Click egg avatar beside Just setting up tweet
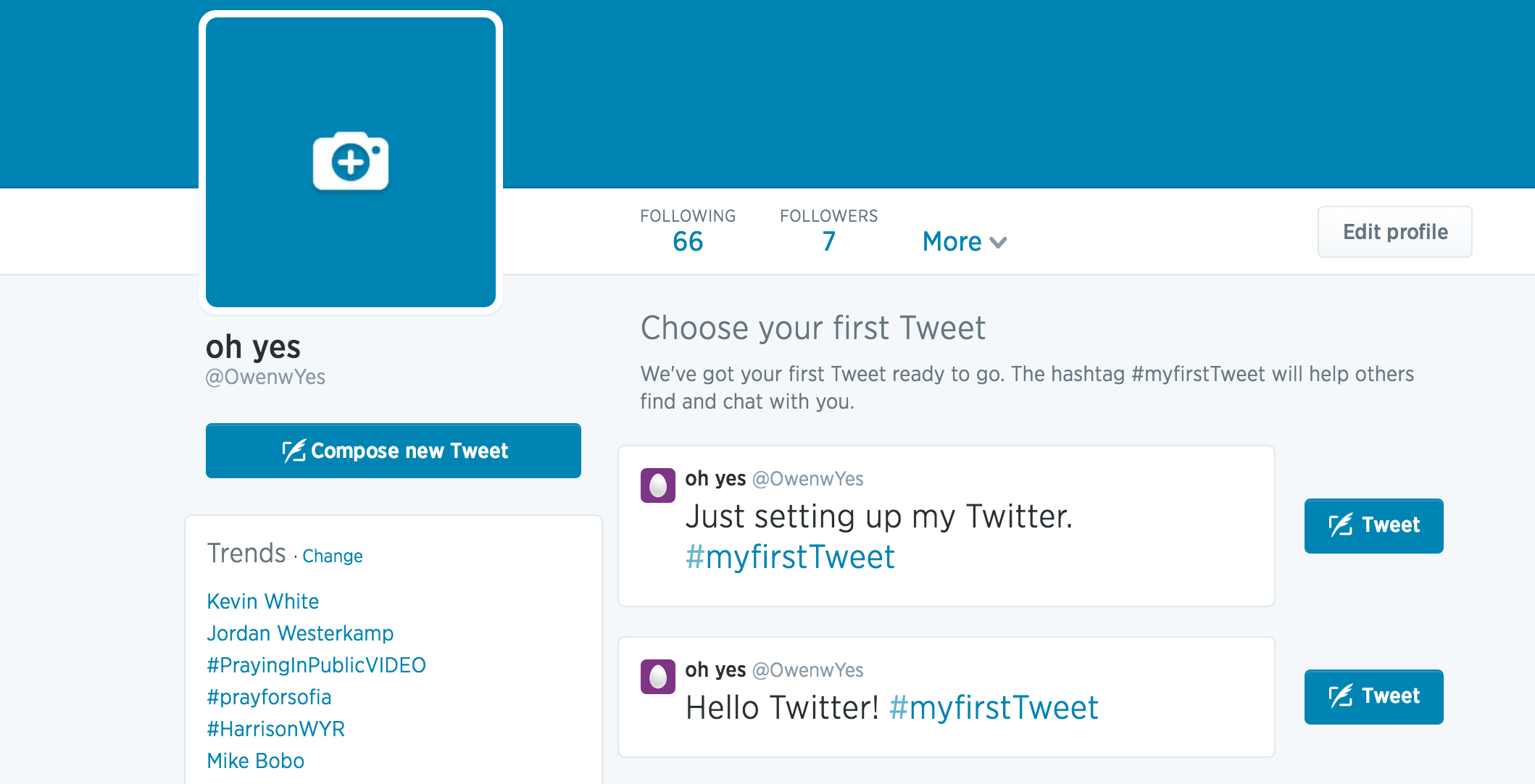The height and width of the screenshot is (784, 1535). 657,485
